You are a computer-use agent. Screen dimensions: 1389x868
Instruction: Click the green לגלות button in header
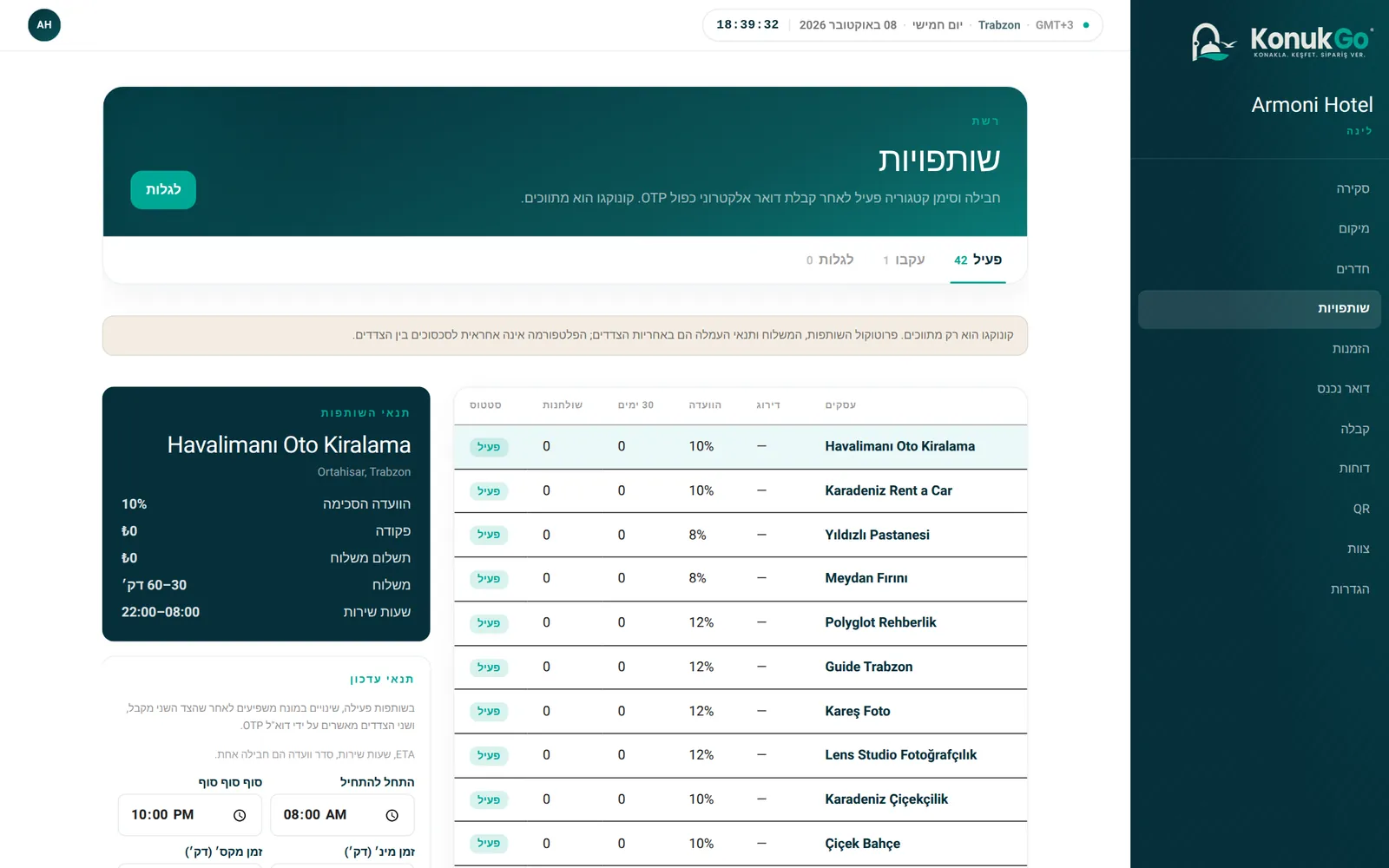pos(163,190)
